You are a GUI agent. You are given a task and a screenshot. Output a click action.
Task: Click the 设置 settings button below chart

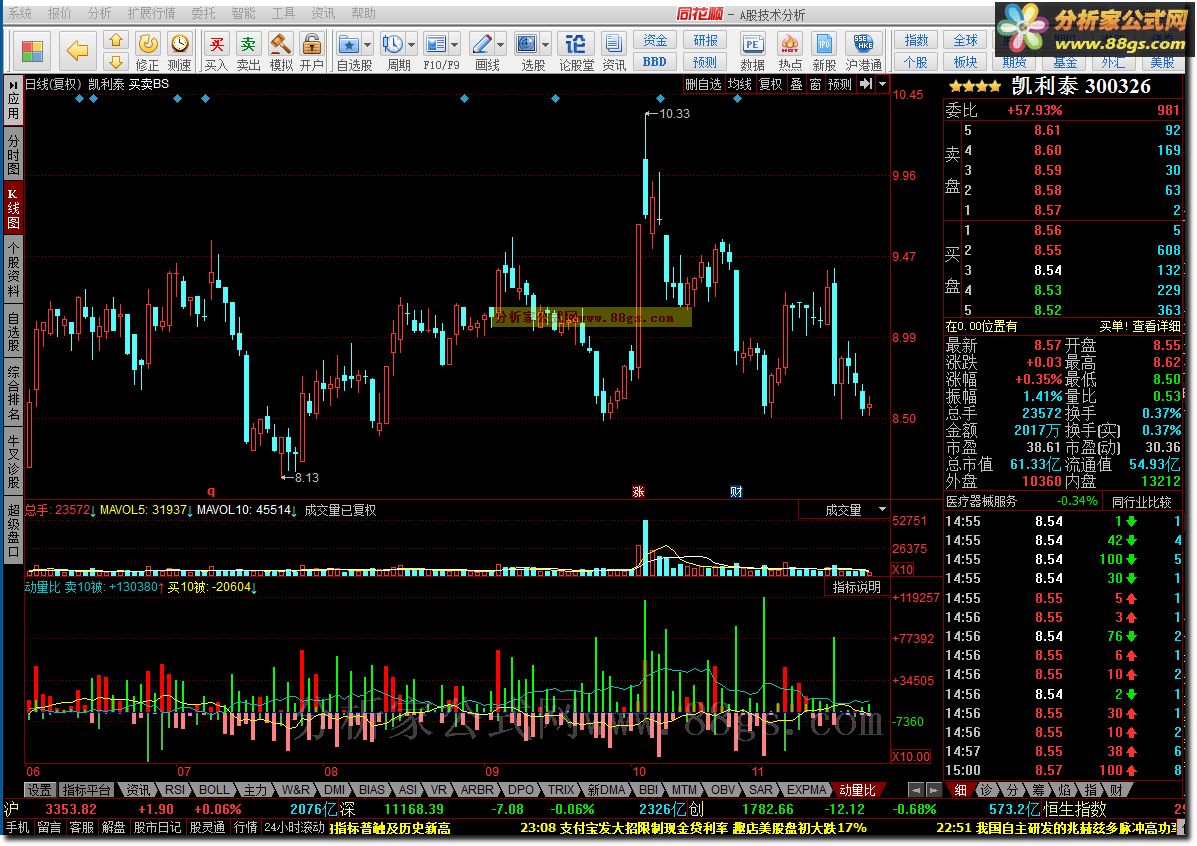coord(40,789)
